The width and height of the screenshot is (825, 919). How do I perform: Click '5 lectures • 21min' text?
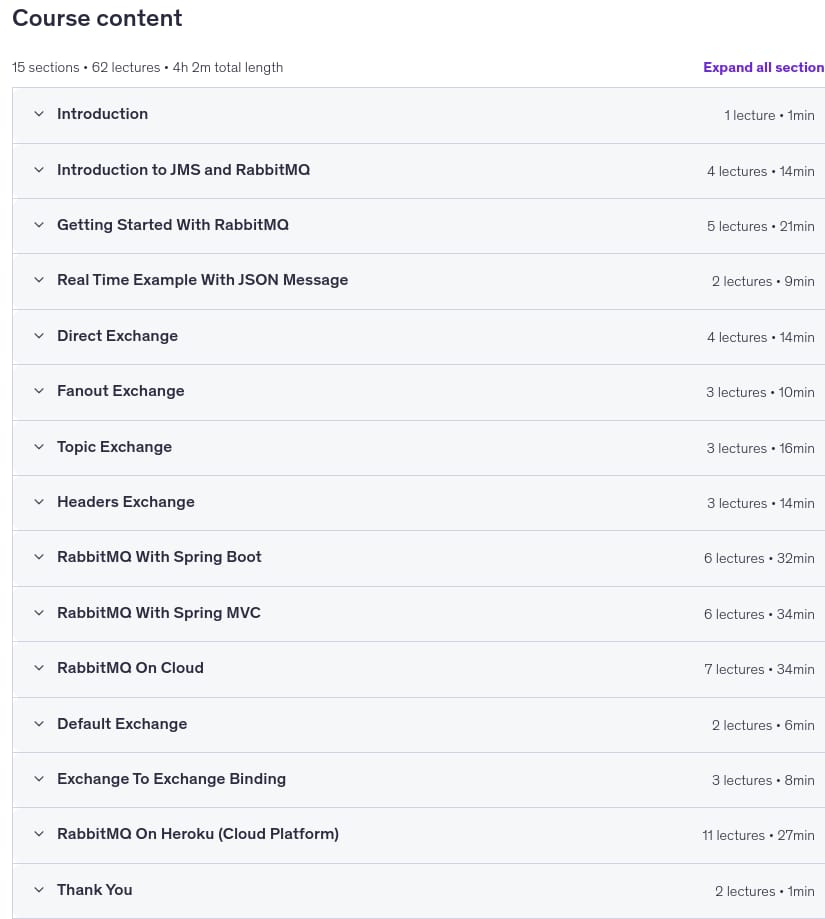pos(761,226)
